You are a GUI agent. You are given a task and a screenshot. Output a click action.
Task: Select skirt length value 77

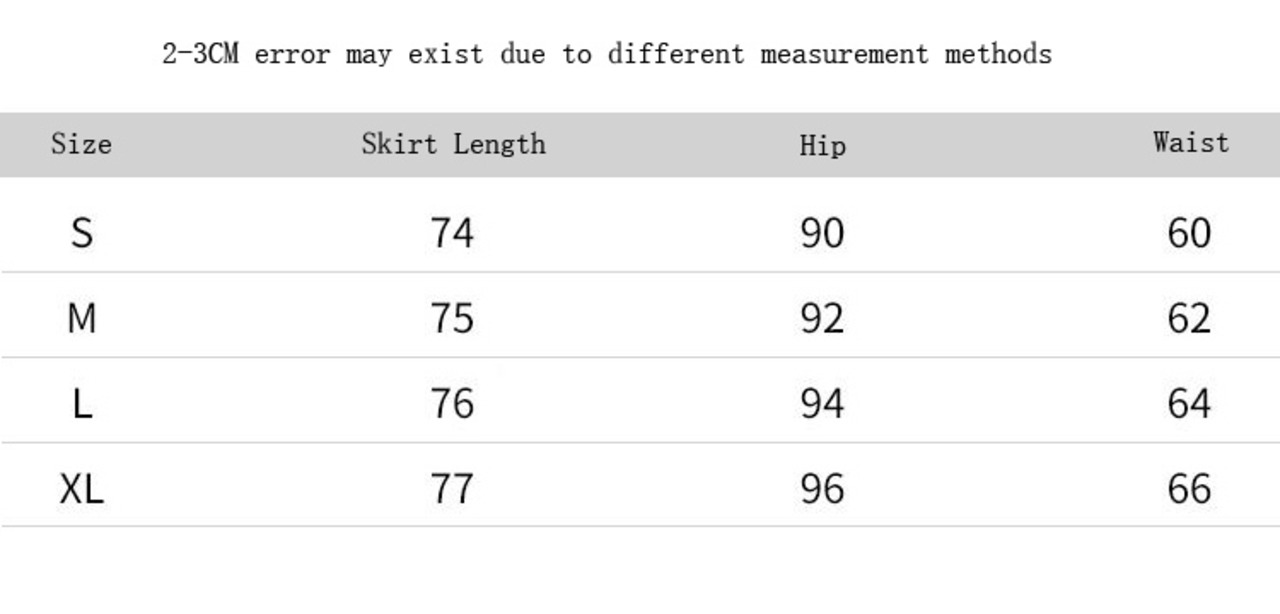452,489
